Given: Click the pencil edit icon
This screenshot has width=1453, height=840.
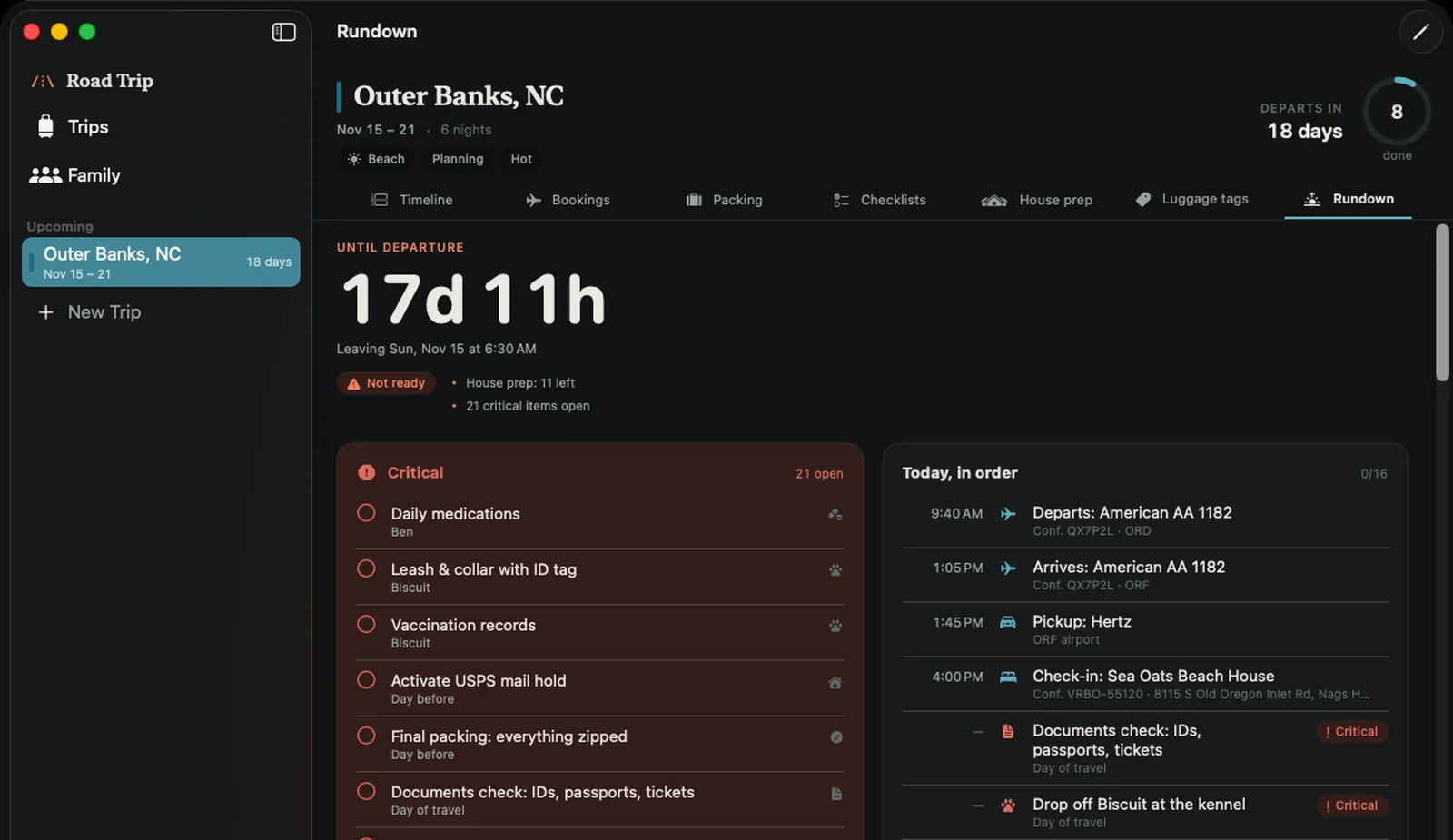Looking at the screenshot, I should 1420,32.
